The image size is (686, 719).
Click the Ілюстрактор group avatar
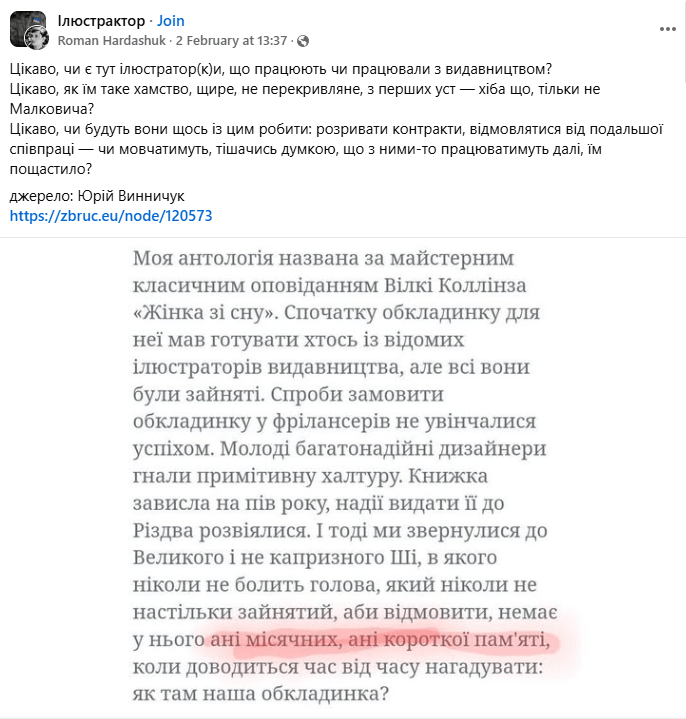(x=28, y=28)
